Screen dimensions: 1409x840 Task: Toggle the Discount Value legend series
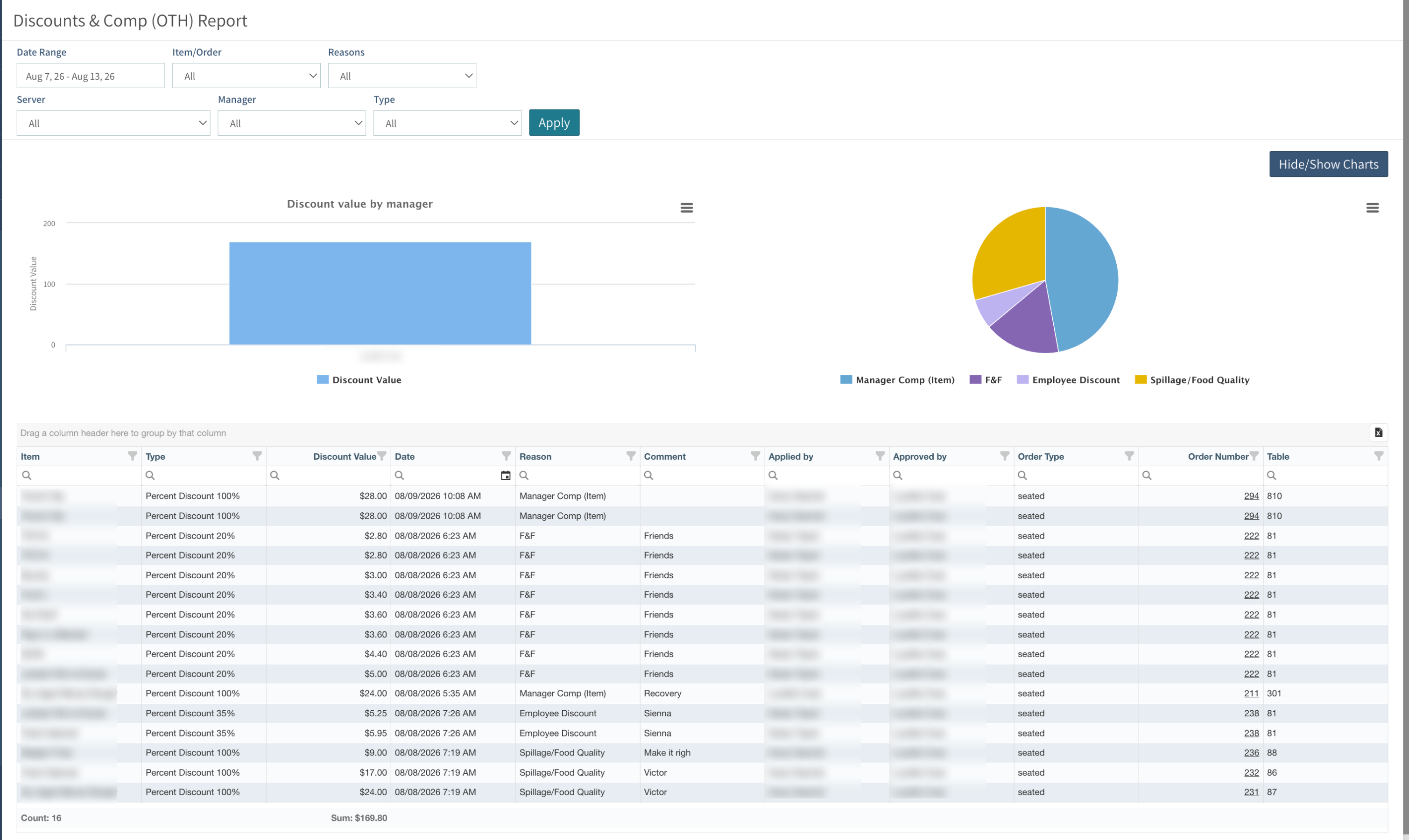[x=359, y=380]
